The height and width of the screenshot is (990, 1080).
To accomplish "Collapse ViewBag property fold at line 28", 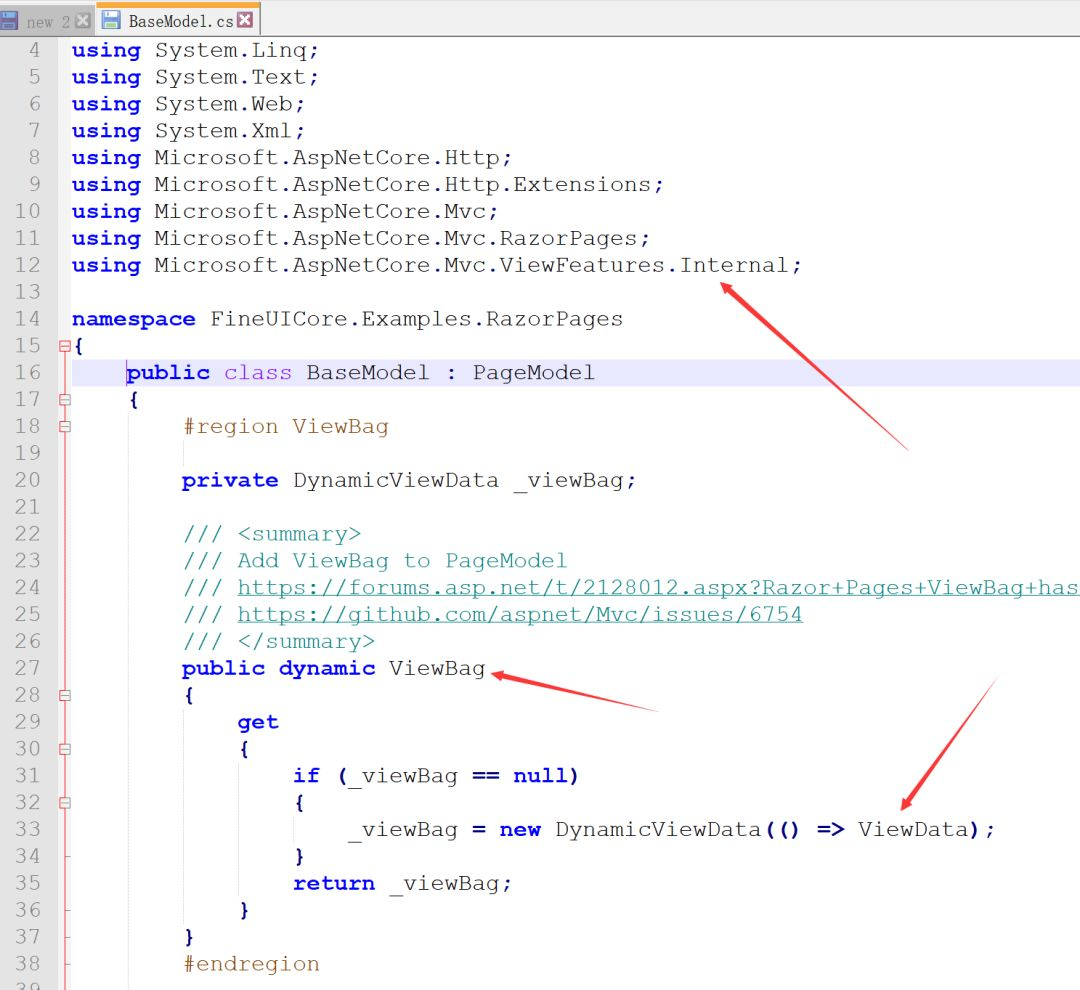I will [65, 695].
